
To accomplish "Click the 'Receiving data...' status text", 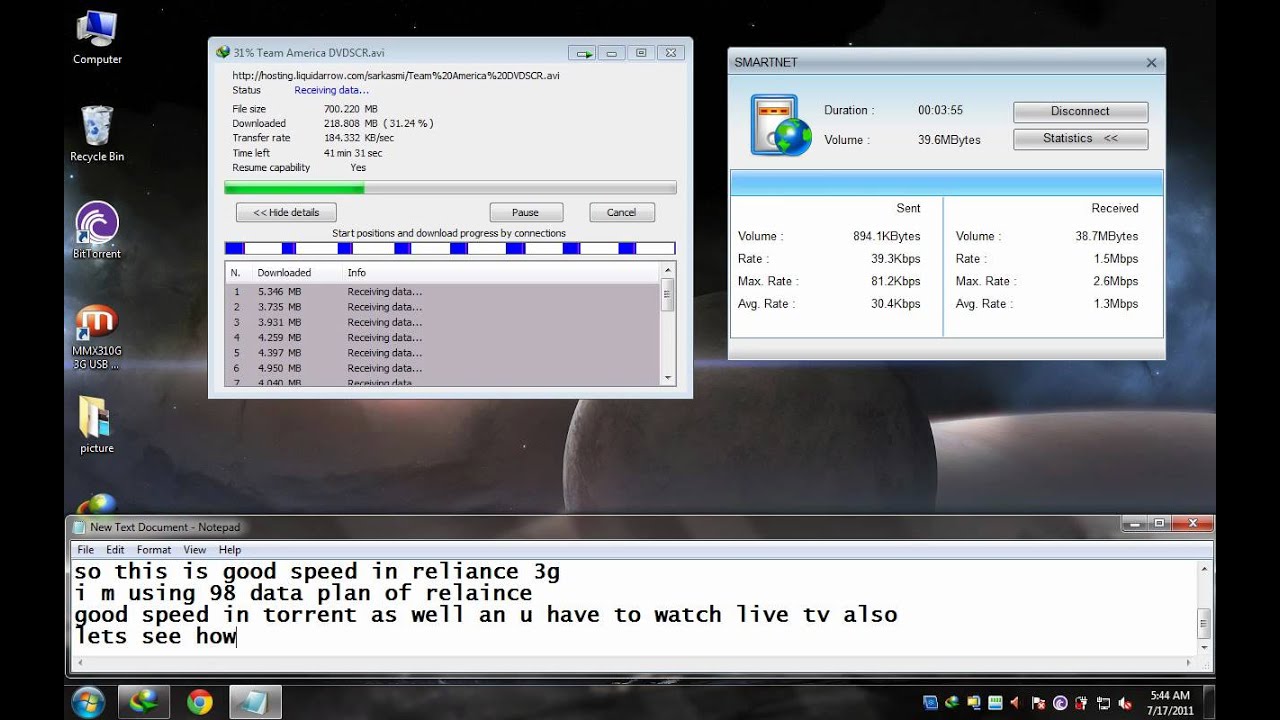I will pos(331,90).
